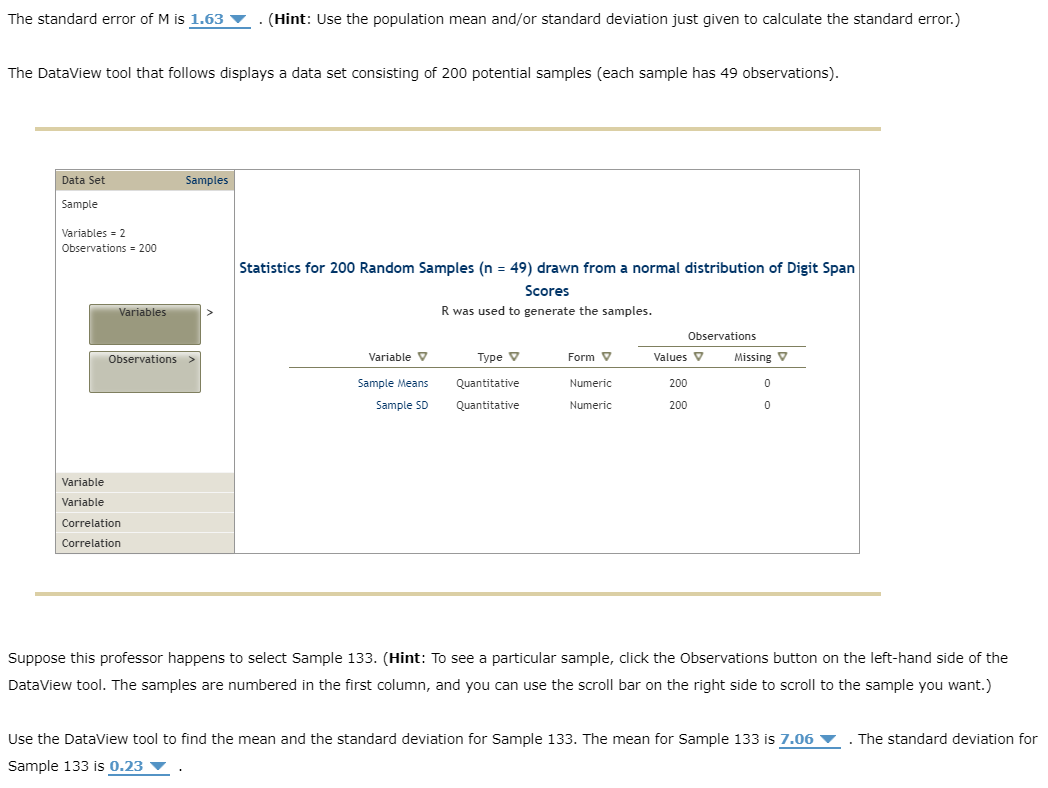The height and width of the screenshot is (788, 1048).
Task: Select the Sample SD variable link
Action: pos(402,404)
